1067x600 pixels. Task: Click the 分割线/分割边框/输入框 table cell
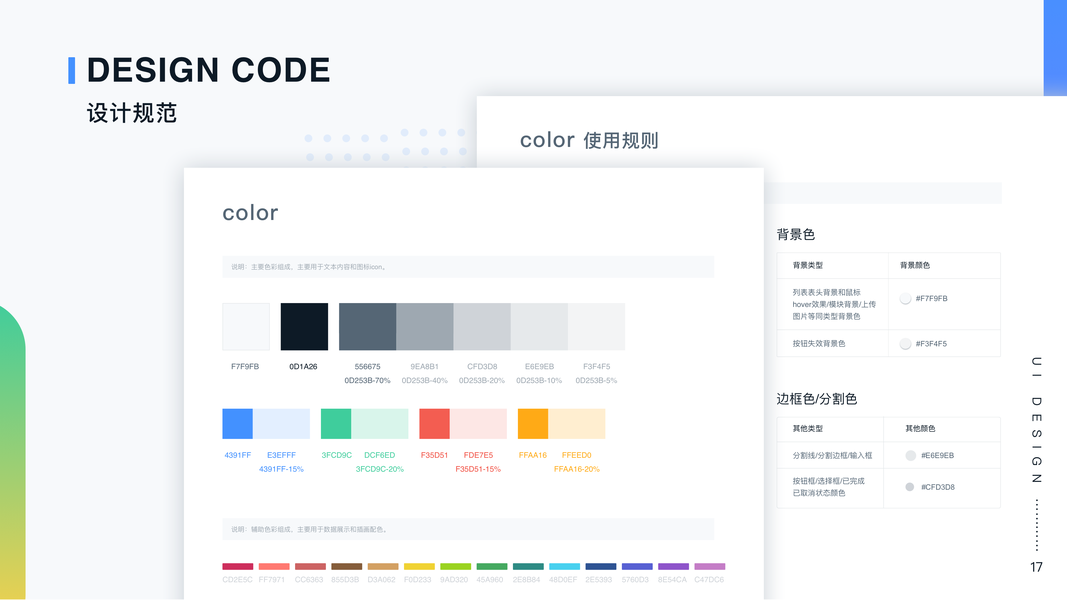click(832, 455)
